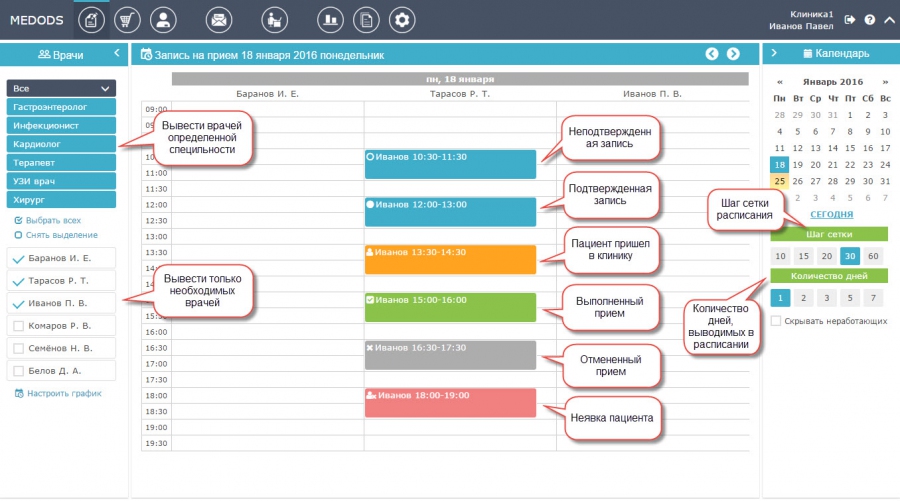This screenshot has width=900, height=501.
Task: Set grid step to 10 minutes
Action: point(780,256)
